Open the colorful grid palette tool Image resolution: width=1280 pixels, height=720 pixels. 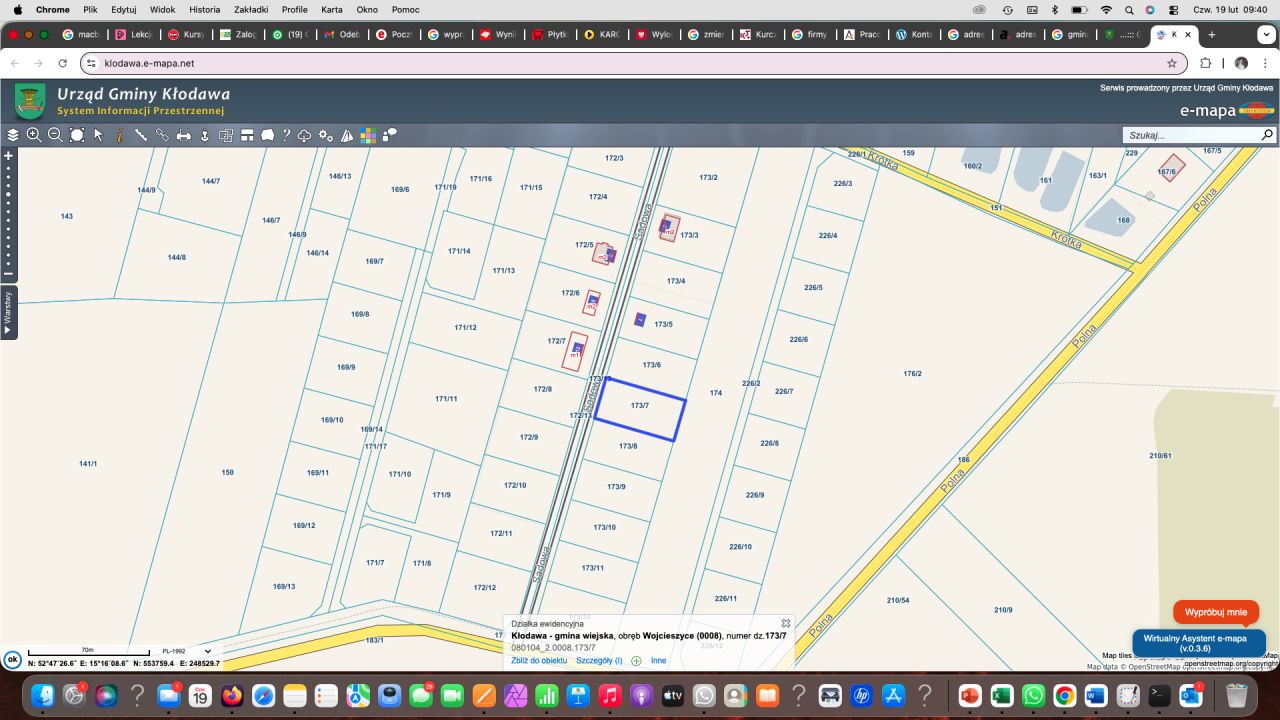pyautogui.click(x=368, y=135)
